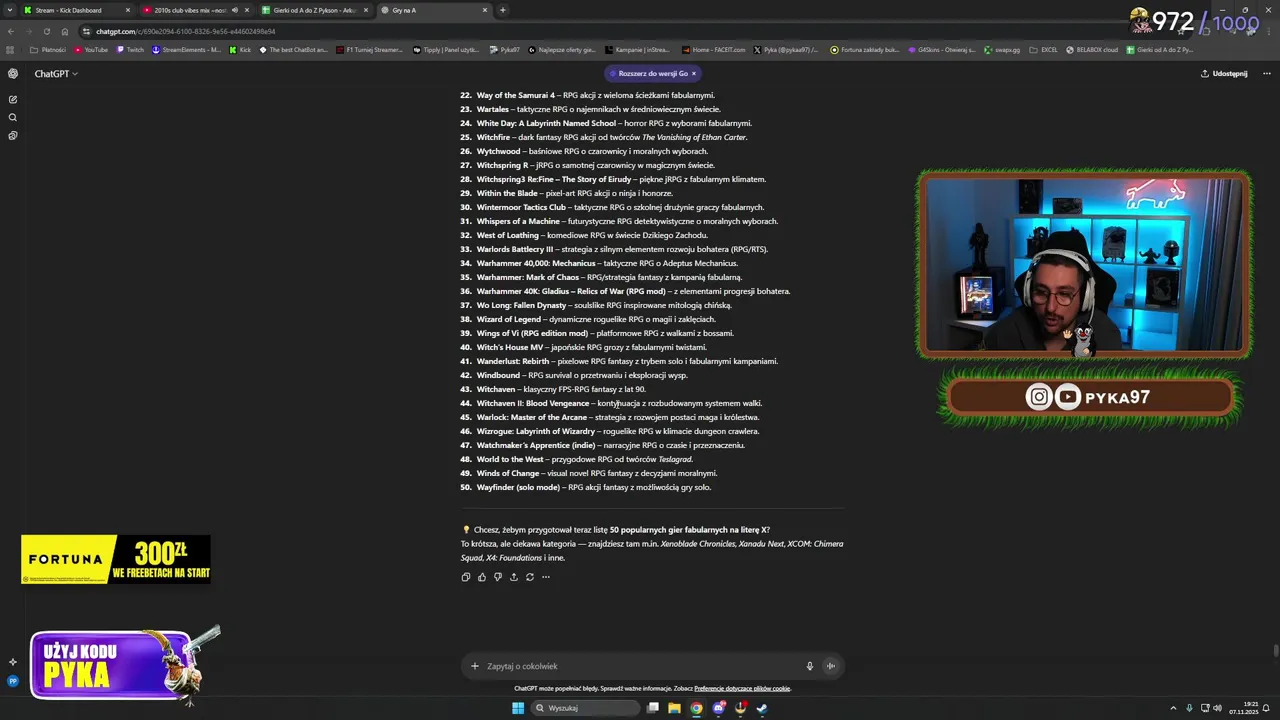Open the YouTube bookmark
The height and width of the screenshot is (720, 1280).
coord(91,49)
